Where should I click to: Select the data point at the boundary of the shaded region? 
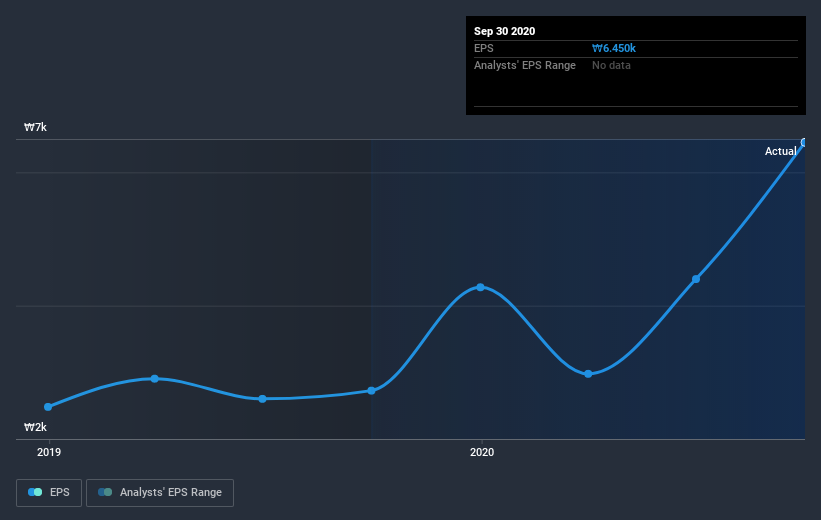click(371, 391)
